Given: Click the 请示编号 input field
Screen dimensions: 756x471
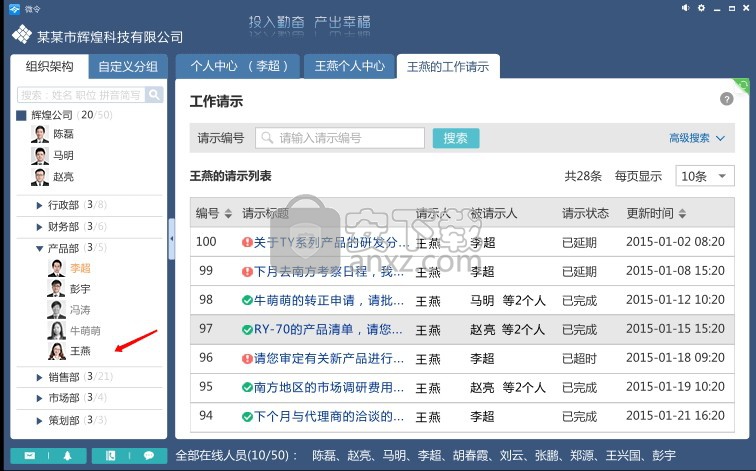Looking at the screenshot, I should pyautogui.click(x=340, y=138).
